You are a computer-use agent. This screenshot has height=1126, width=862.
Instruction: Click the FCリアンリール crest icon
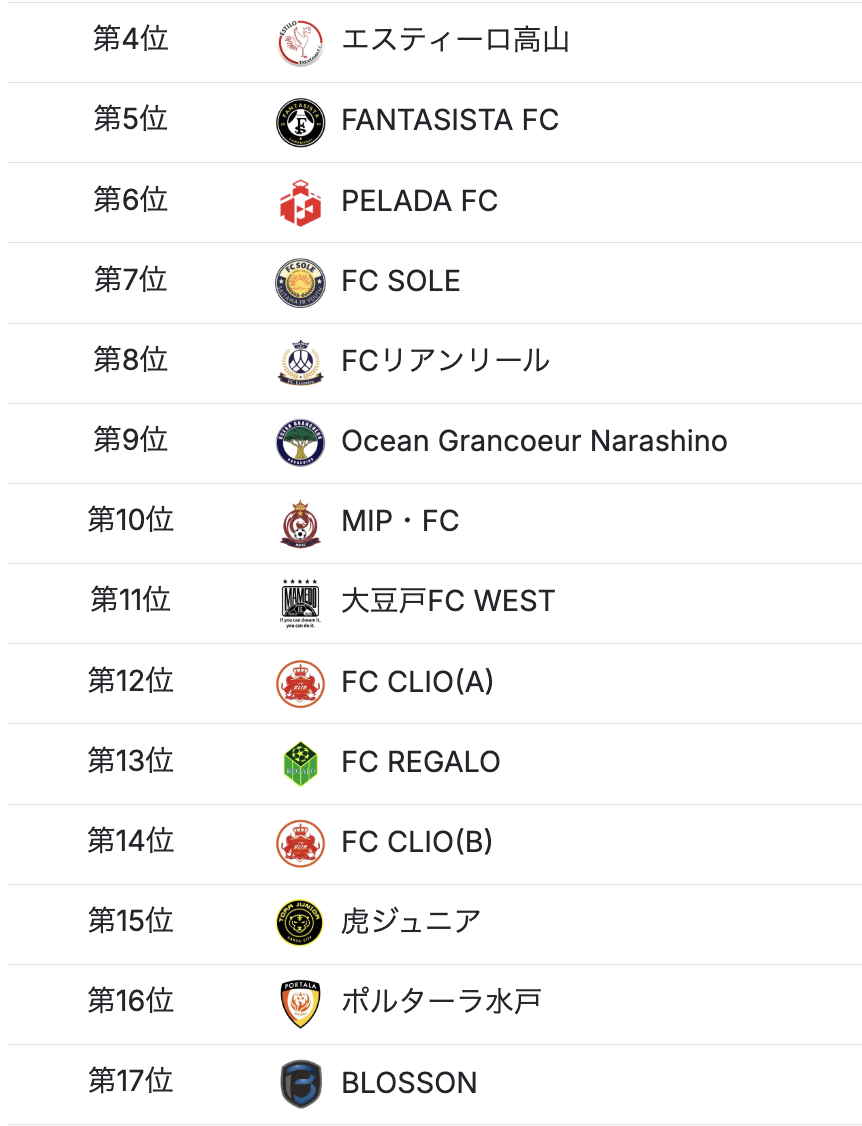(x=300, y=362)
